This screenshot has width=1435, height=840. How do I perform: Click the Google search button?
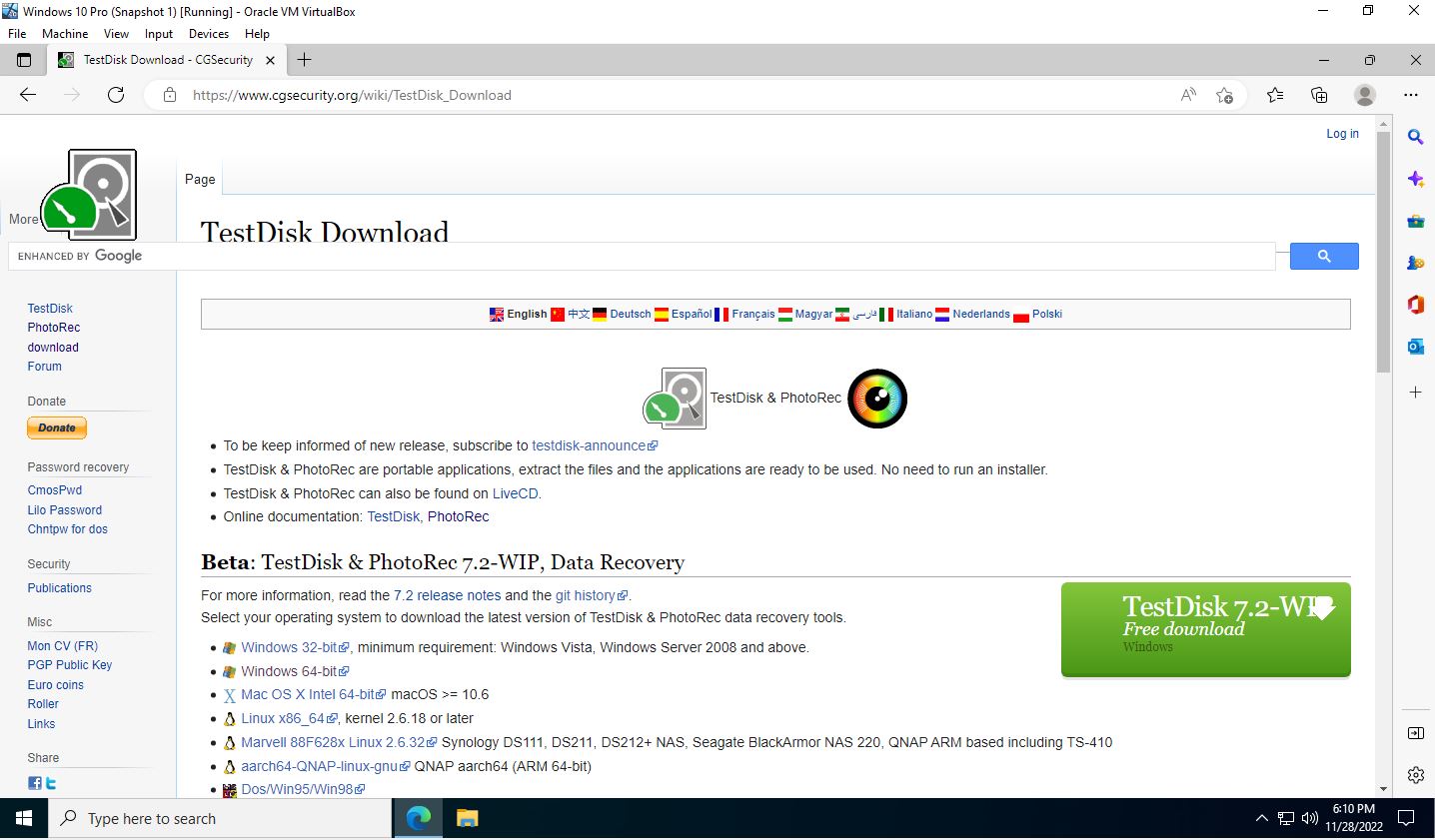pyautogui.click(x=1324, y=257)
